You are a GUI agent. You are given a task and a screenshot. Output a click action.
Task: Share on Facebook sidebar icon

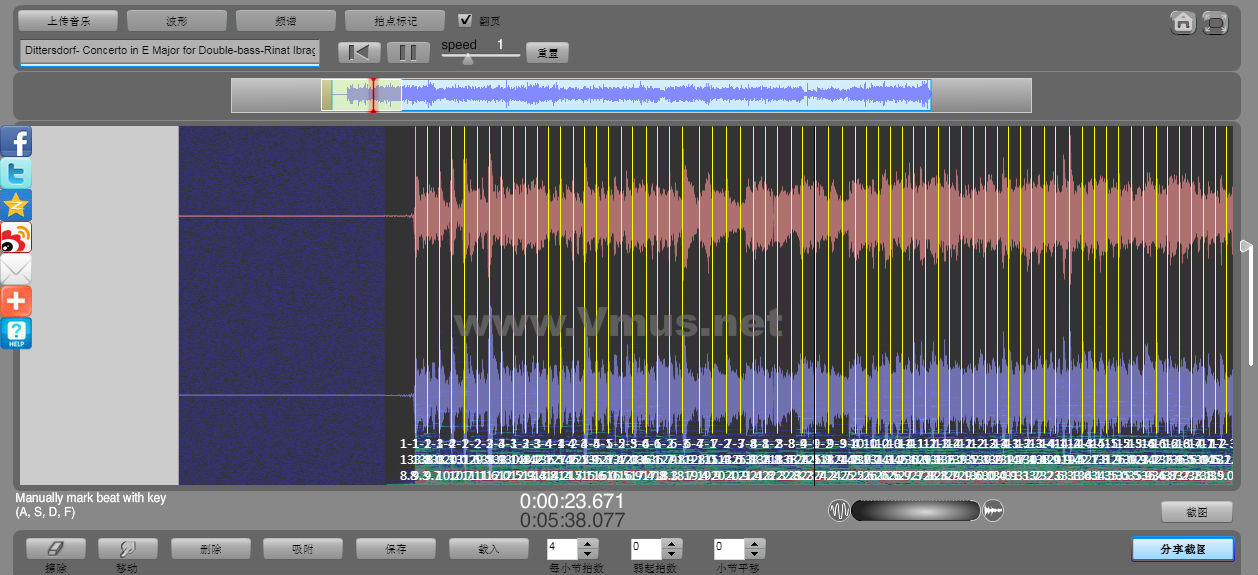click(x=16, y=141)
